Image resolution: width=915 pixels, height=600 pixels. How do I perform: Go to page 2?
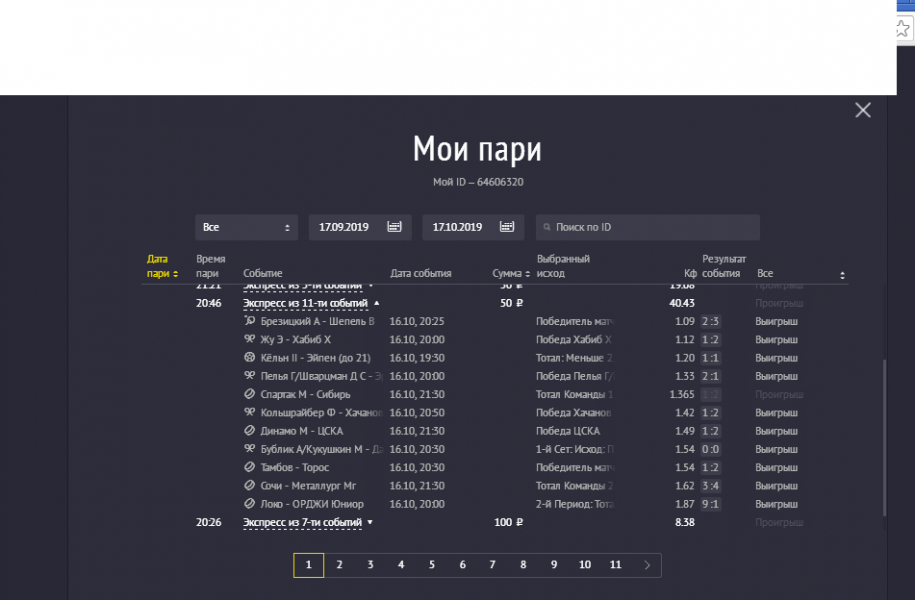339,565
